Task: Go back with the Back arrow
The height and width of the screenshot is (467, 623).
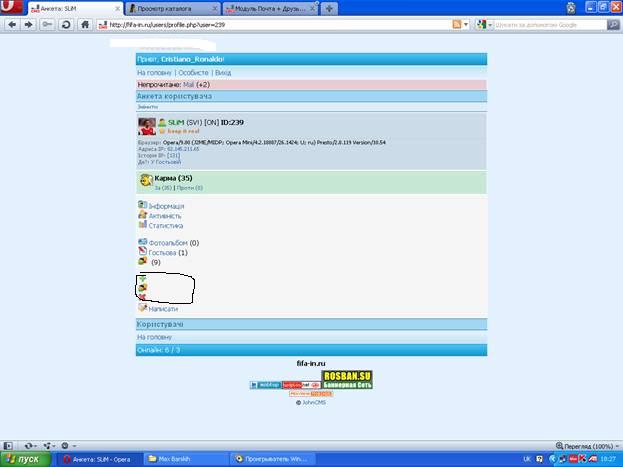Action: click(12, 25)
